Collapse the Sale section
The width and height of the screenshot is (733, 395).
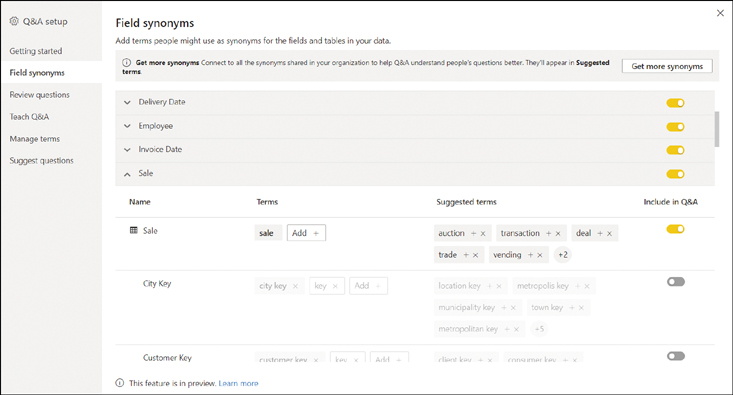[127, 174]
